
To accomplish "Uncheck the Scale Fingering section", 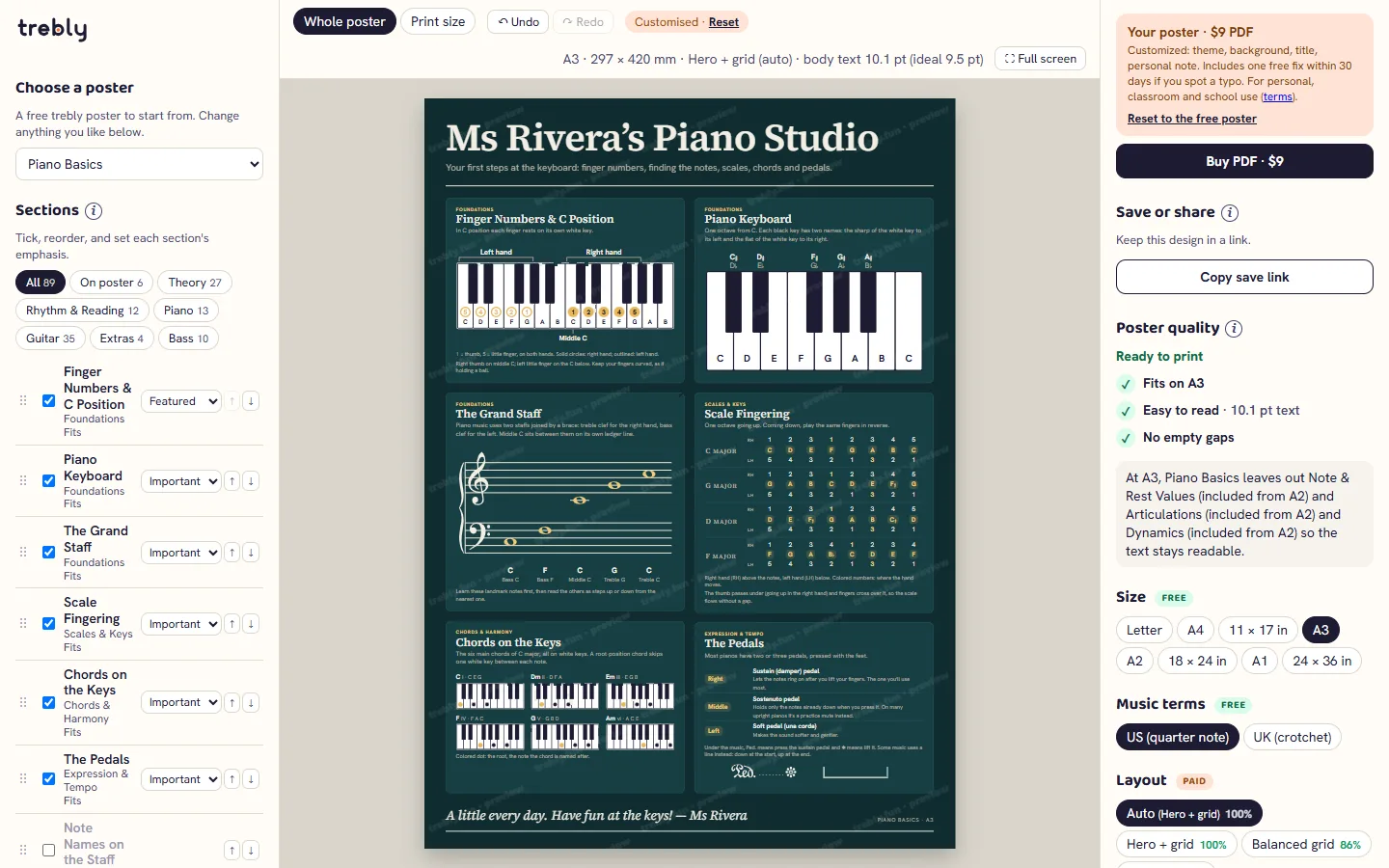I will coord(48,624).
